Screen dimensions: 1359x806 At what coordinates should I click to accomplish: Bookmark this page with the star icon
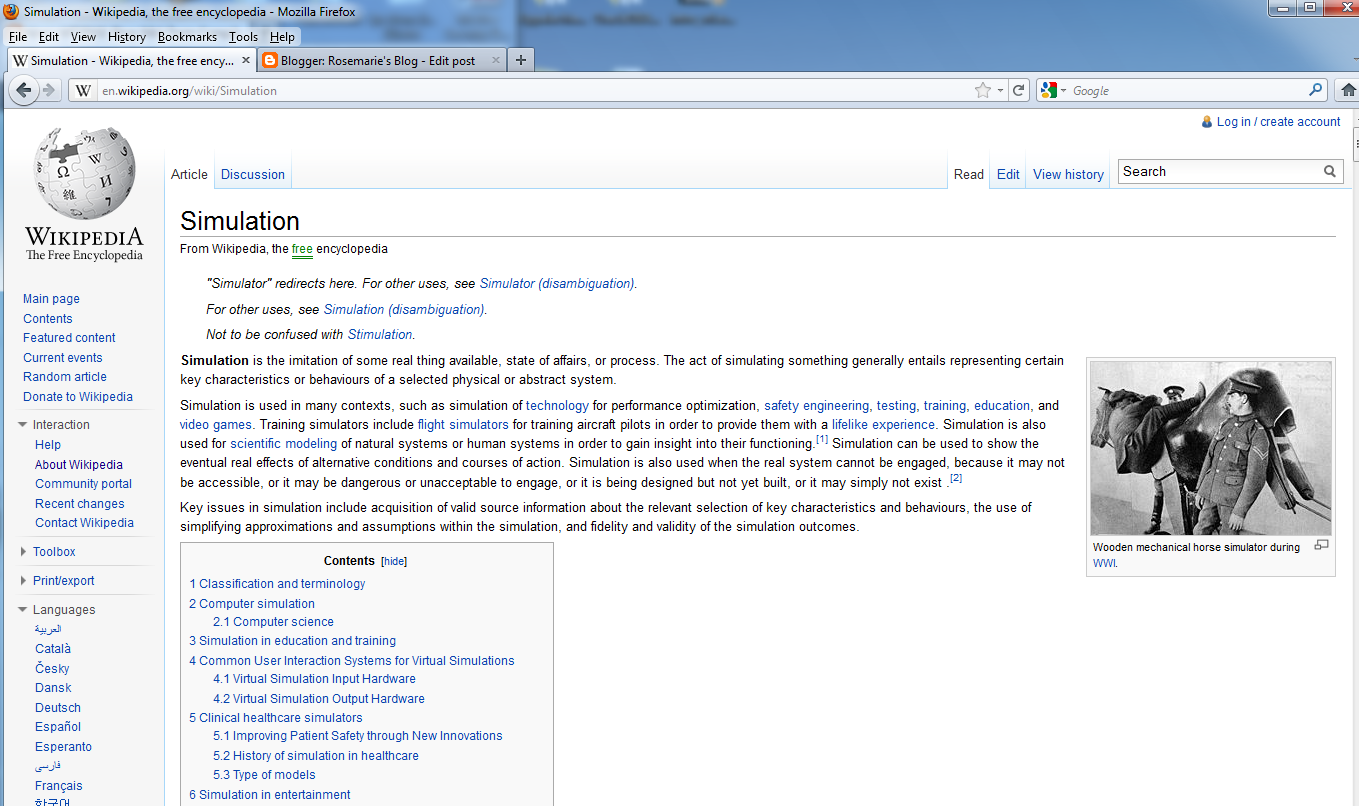point(983,90)
